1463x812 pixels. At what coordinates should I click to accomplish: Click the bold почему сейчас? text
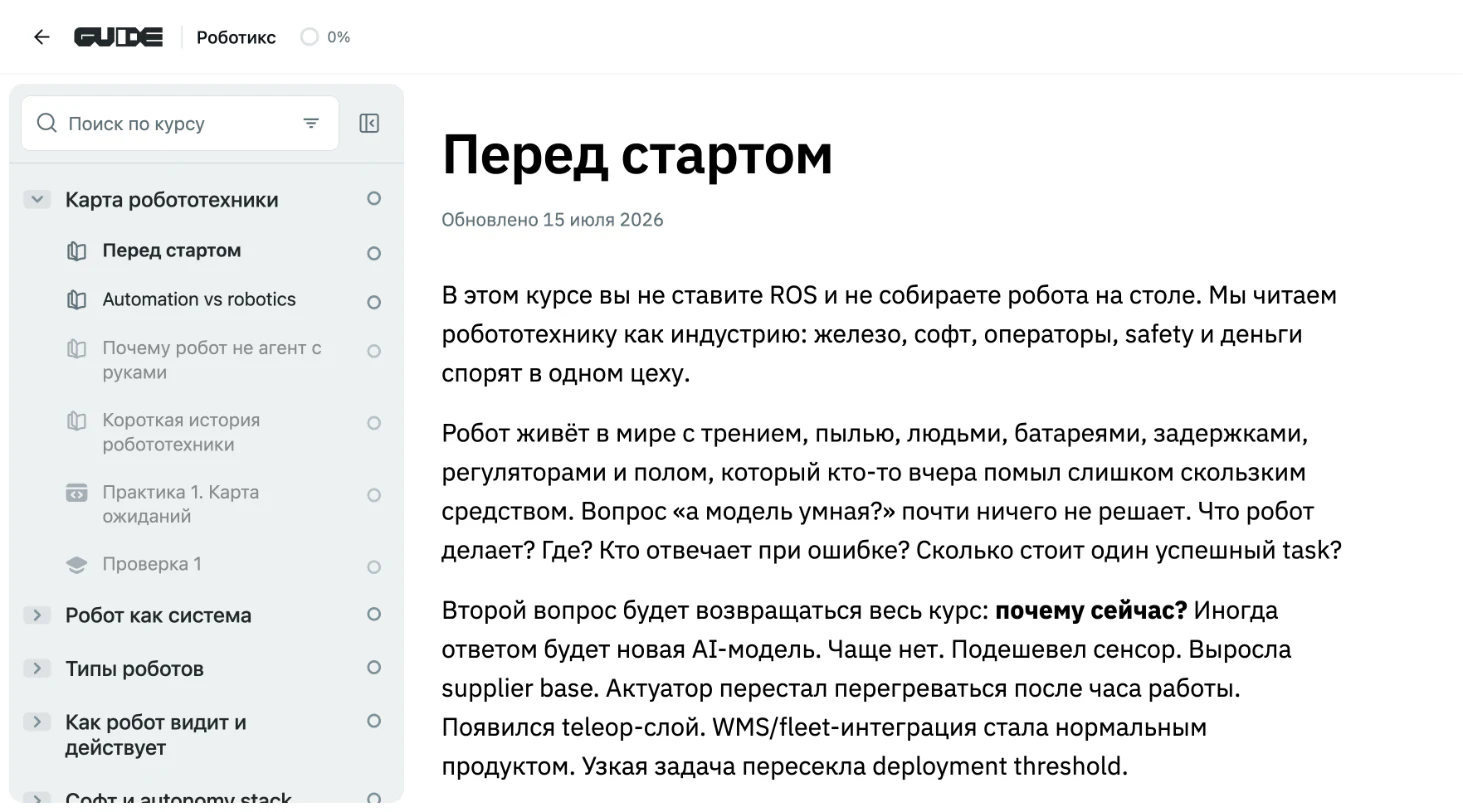coord(1090,610)
